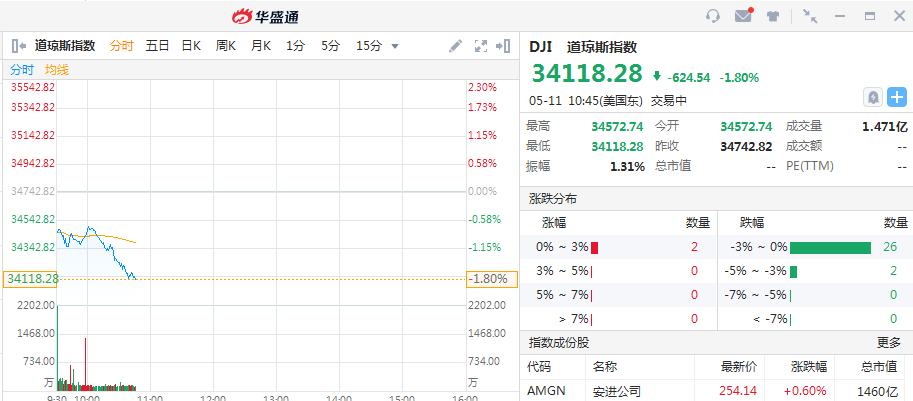913x401 pixels.
Task: Select the 15分 period option
Action: pyautogui.click(x=369, y=46)
